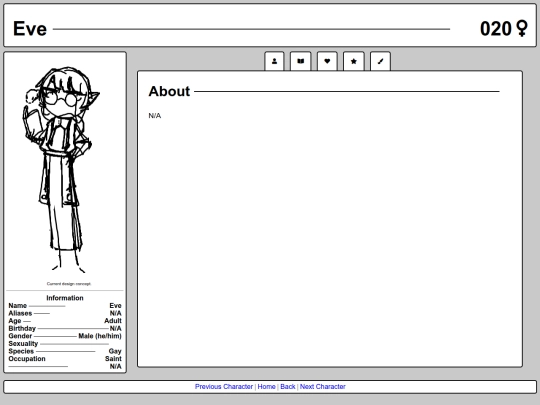Click the 'Male (he/him)' value
This screenshot has height=405, width=540.
(x=100, y=336)
